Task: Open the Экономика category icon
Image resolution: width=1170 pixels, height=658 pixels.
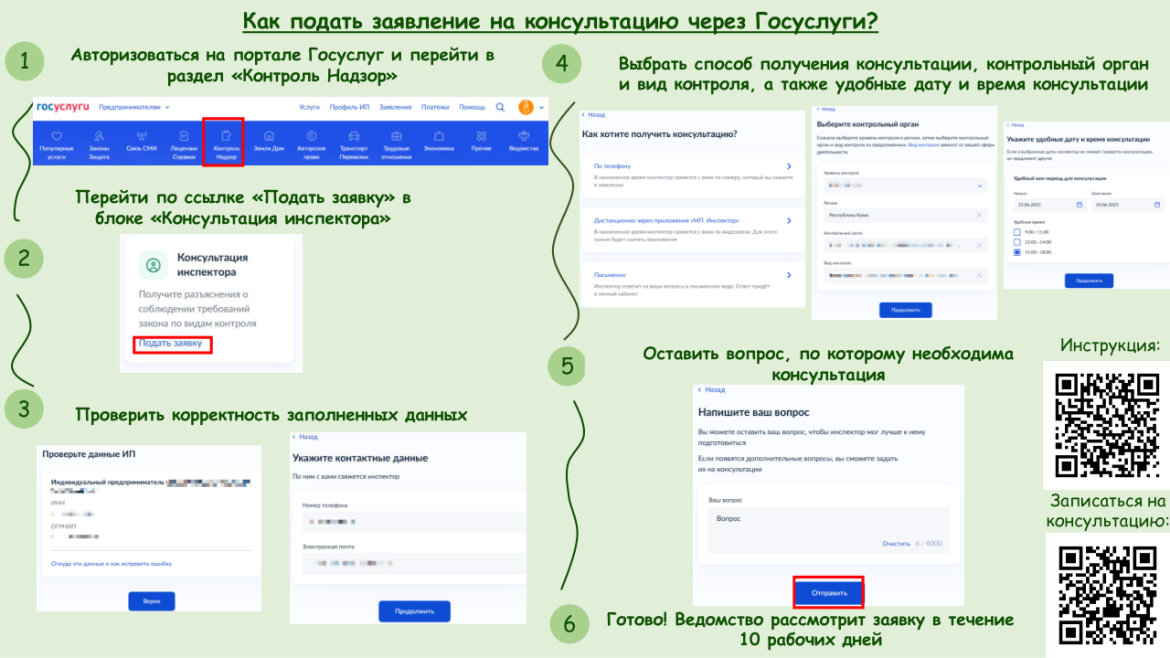Action: point(439,137)
